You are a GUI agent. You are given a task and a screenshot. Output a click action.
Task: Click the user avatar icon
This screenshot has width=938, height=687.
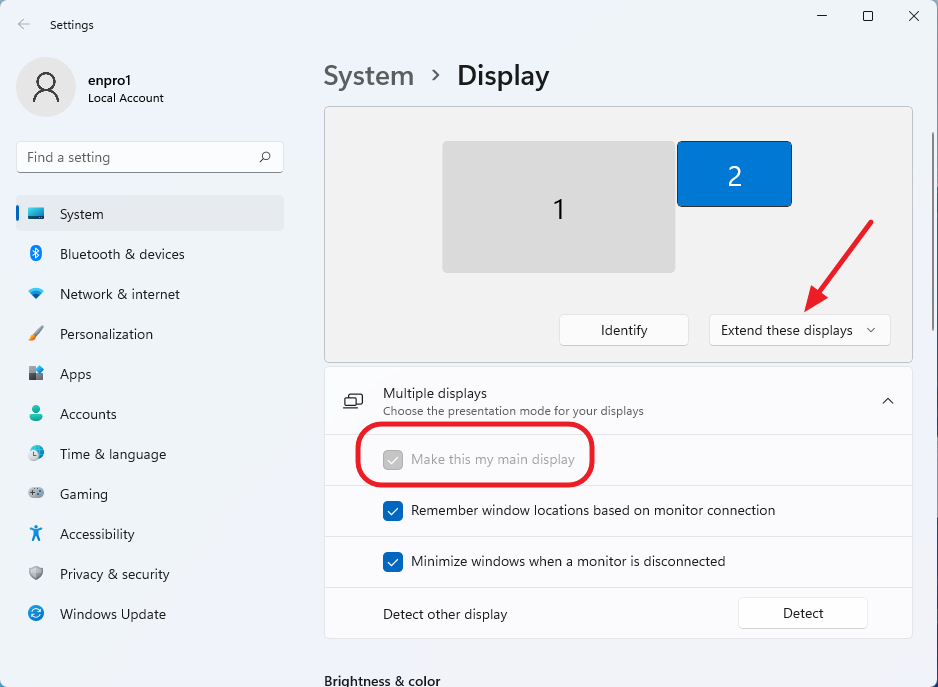[x=46, y=87]
